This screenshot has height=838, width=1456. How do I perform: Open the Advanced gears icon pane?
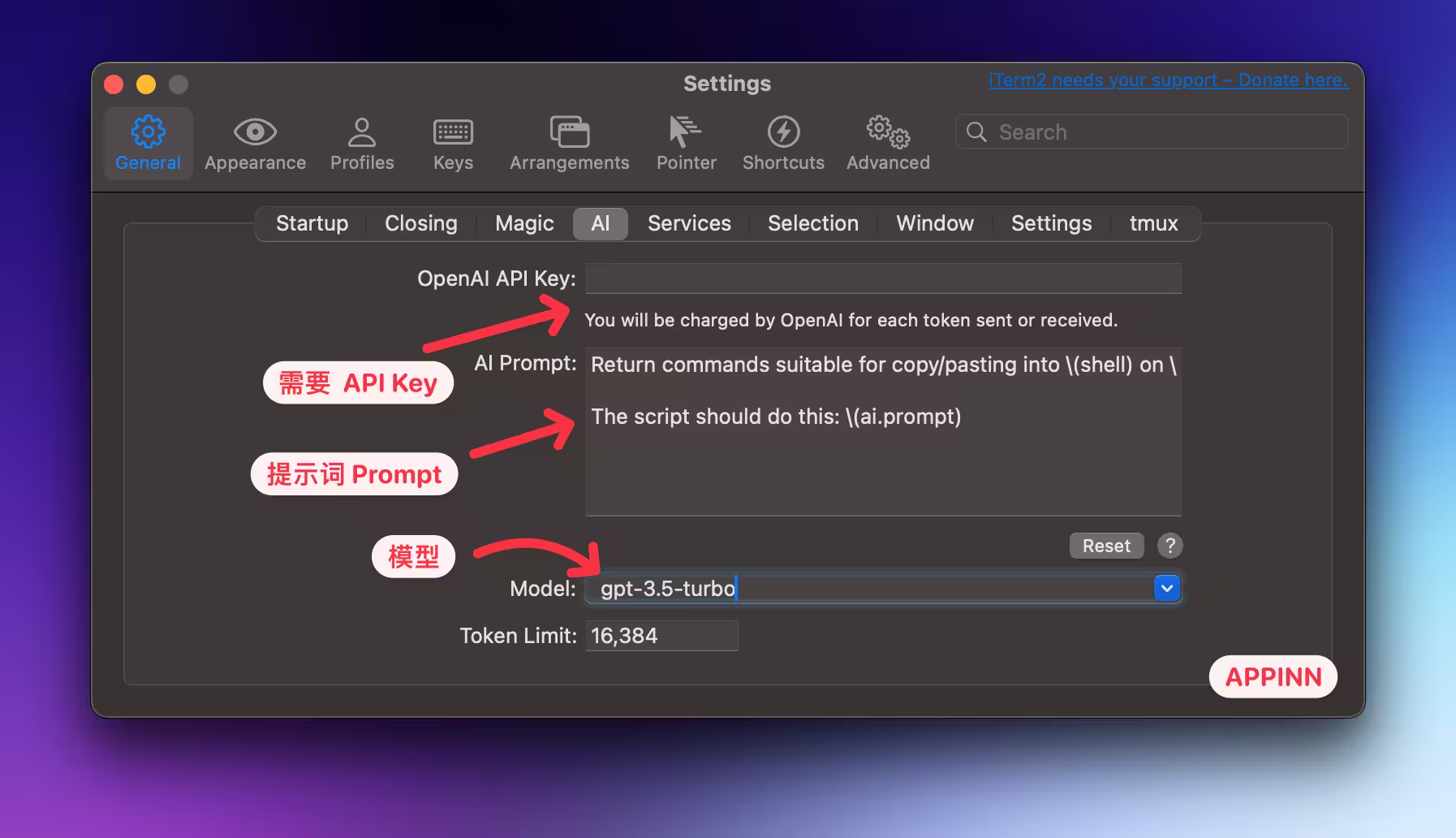click(x=888, y=144)
